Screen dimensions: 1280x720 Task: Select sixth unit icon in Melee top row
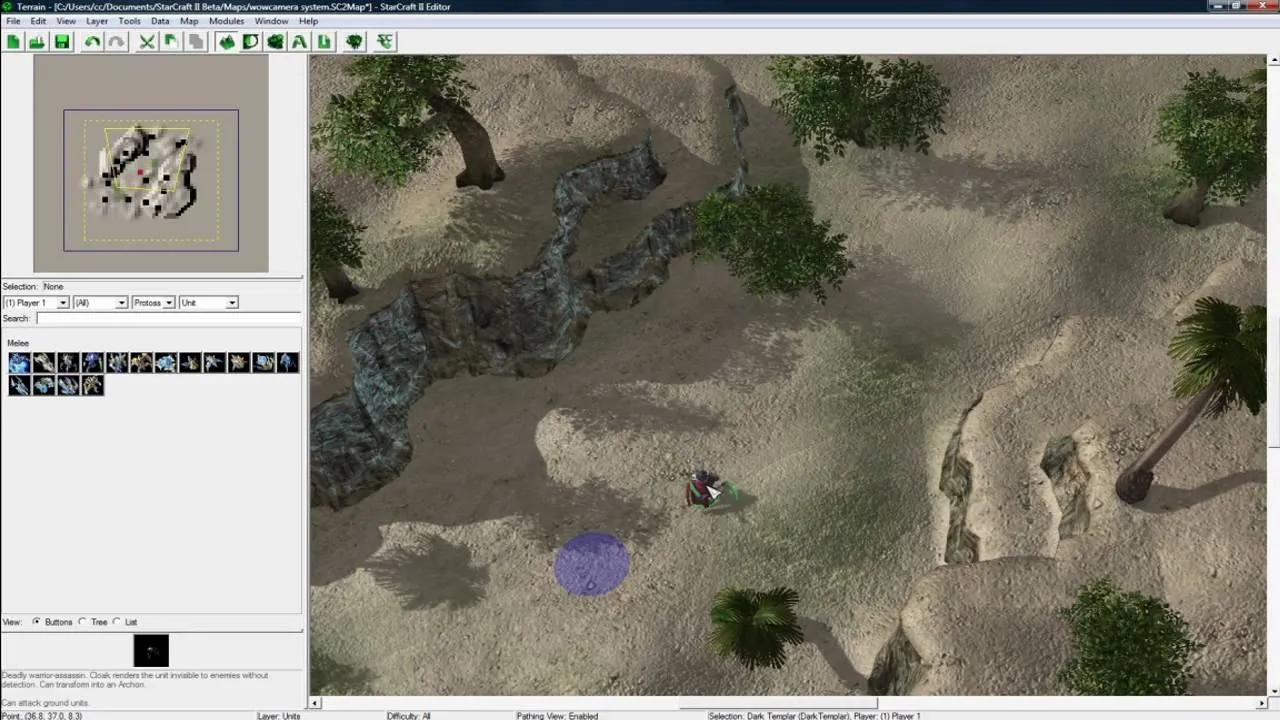pyautogui.click(x=141, y=362)
